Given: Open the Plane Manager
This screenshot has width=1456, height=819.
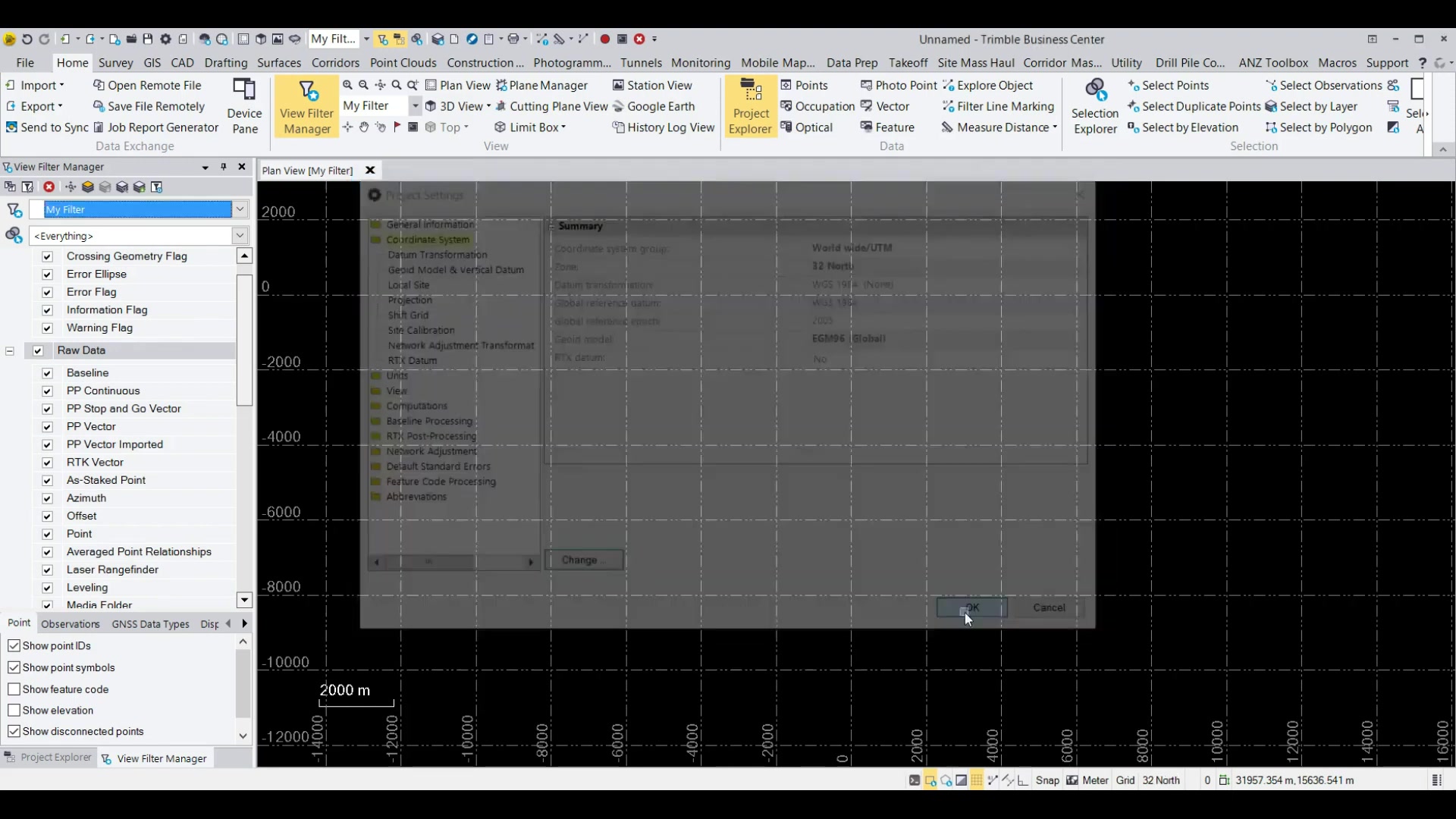Looking at the screenshot, I should tap(541, 86).
